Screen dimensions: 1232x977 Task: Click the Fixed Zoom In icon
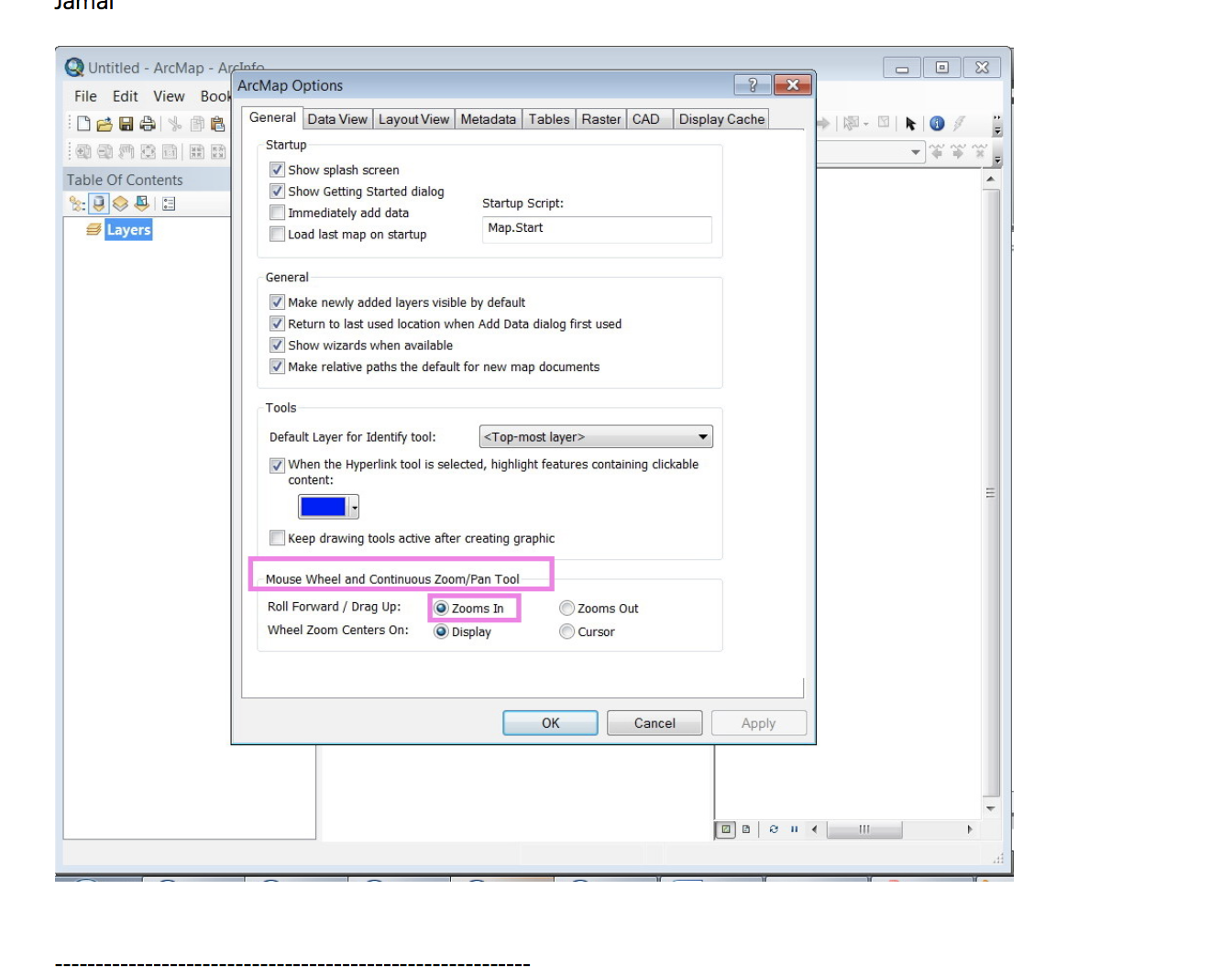pyautogui.click(x=197, y=151)
